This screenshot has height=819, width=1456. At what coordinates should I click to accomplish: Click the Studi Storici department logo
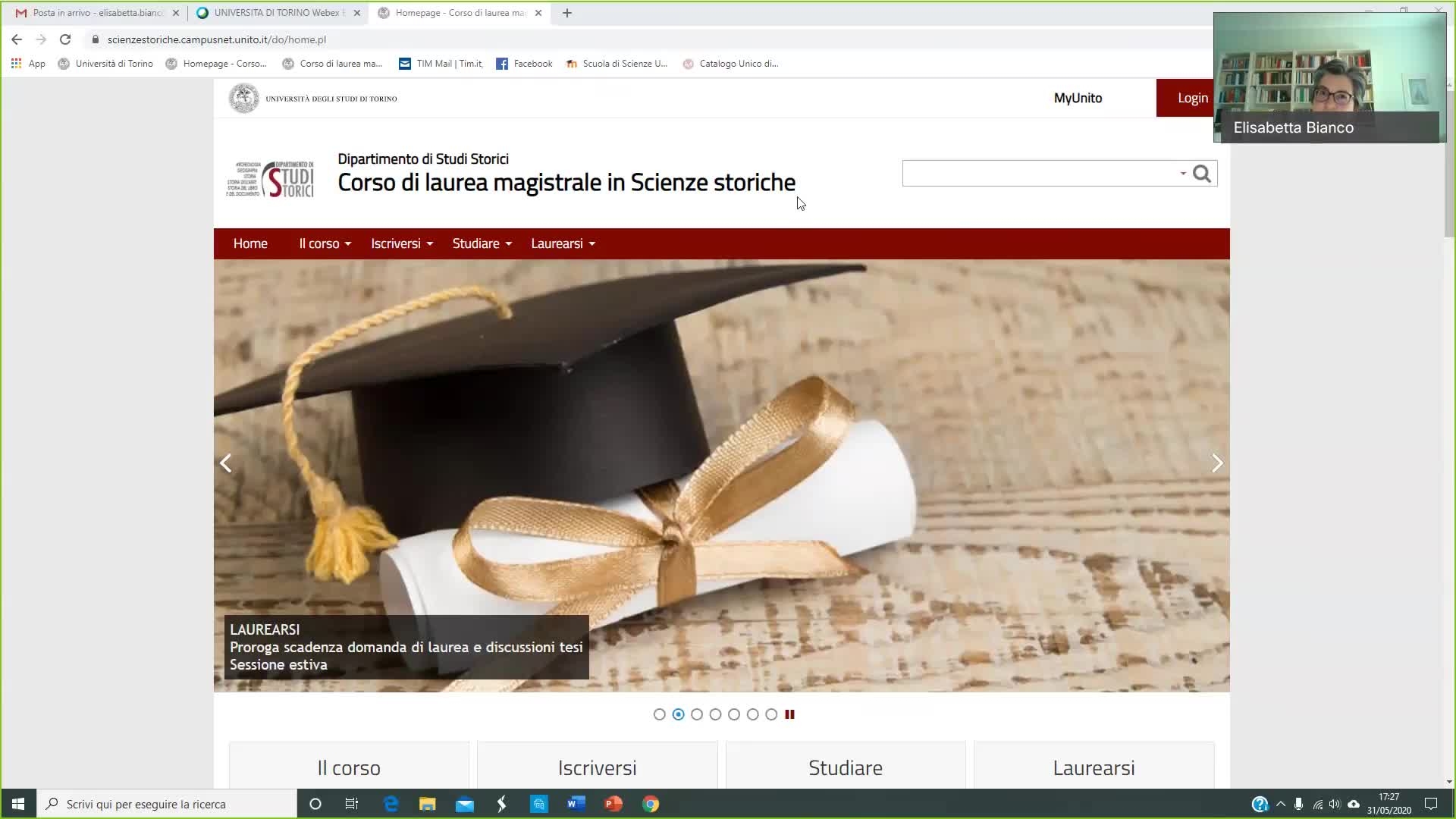[x=271, y=180]
